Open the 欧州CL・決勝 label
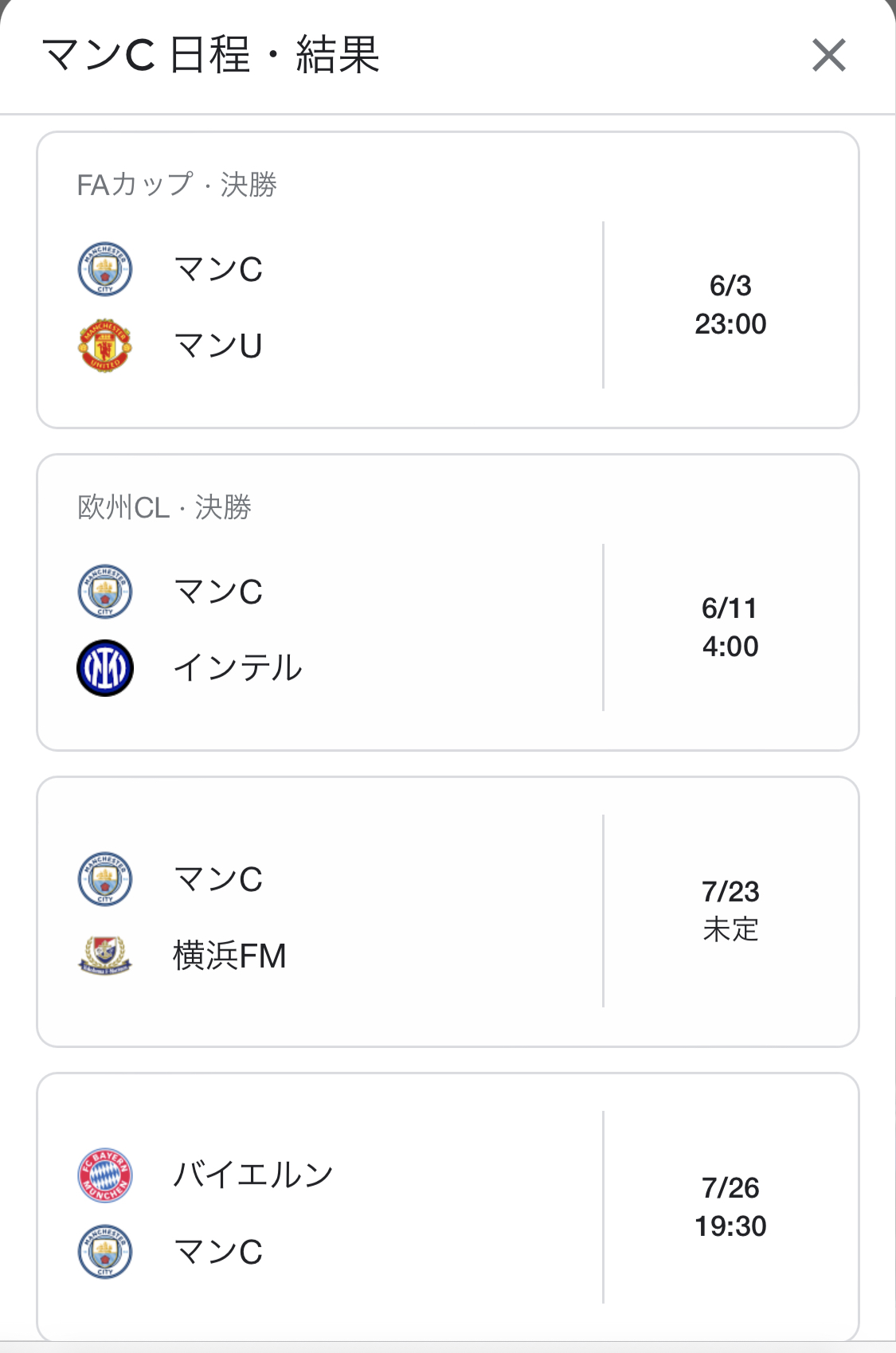This screenshot has width=896, height=1353. (164, 507)
